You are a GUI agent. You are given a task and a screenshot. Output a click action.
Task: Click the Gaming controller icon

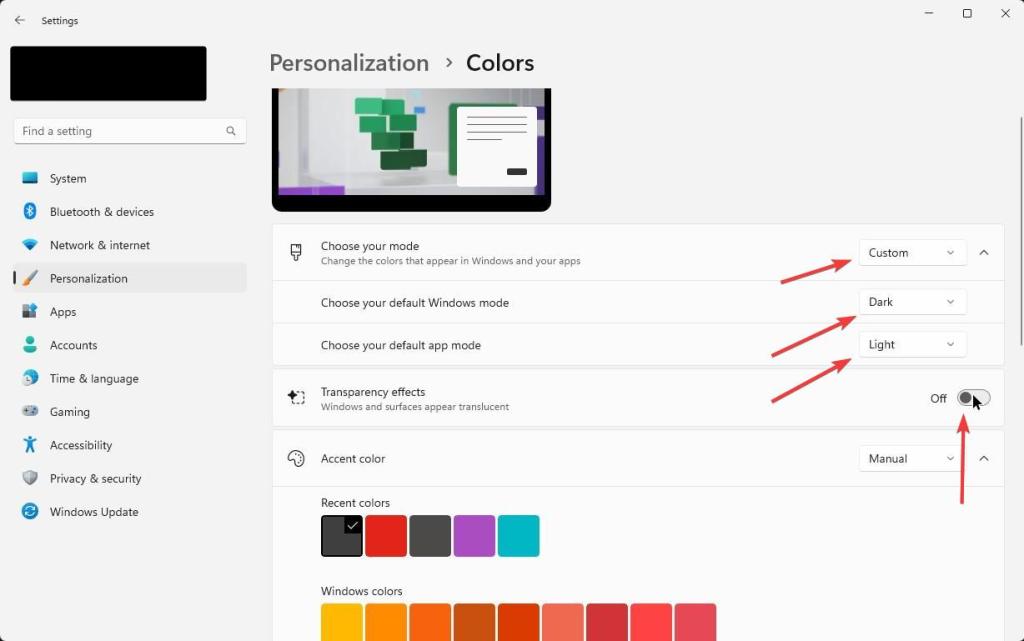(30, 411)
